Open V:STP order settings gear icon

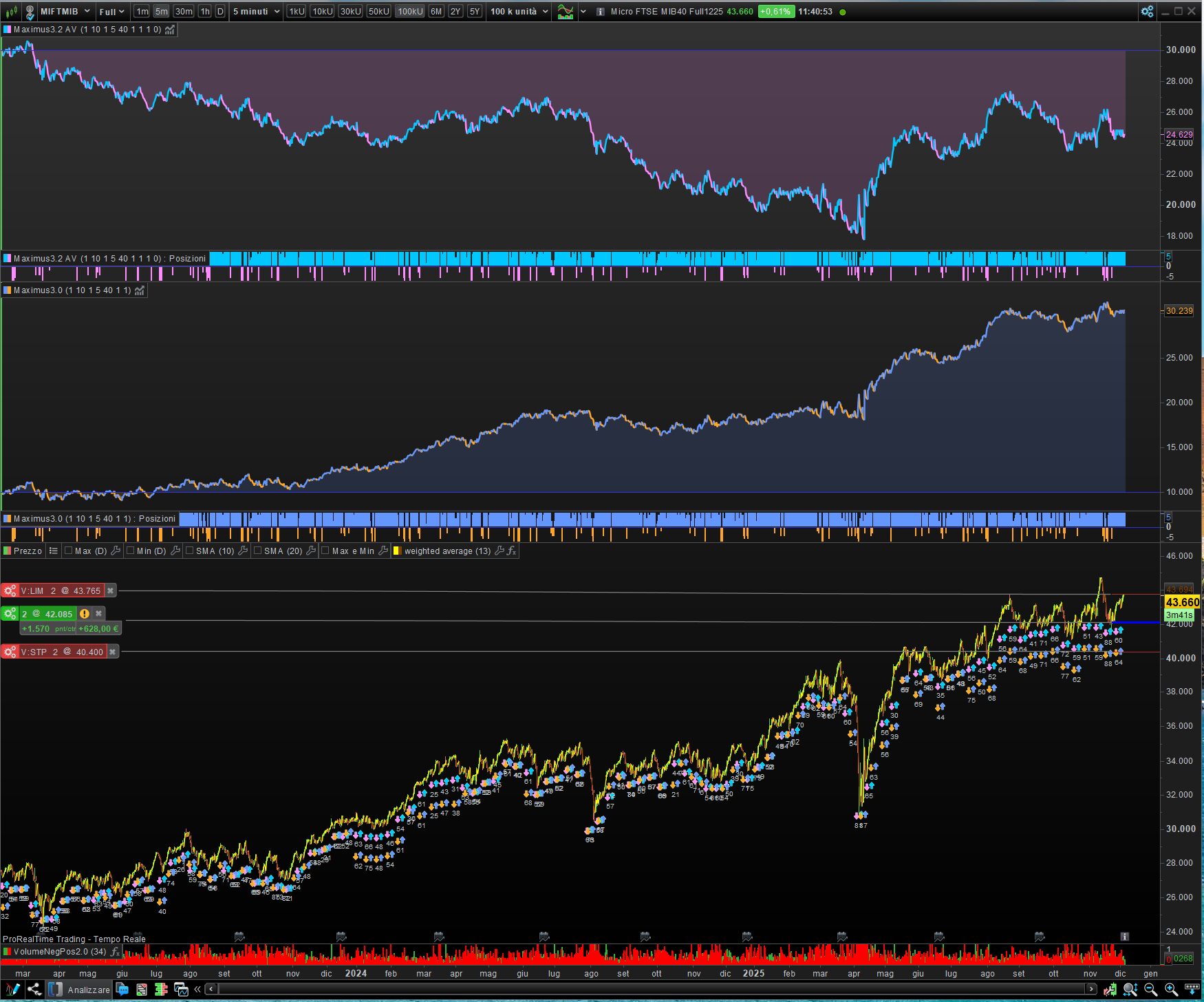coord(10,652)
